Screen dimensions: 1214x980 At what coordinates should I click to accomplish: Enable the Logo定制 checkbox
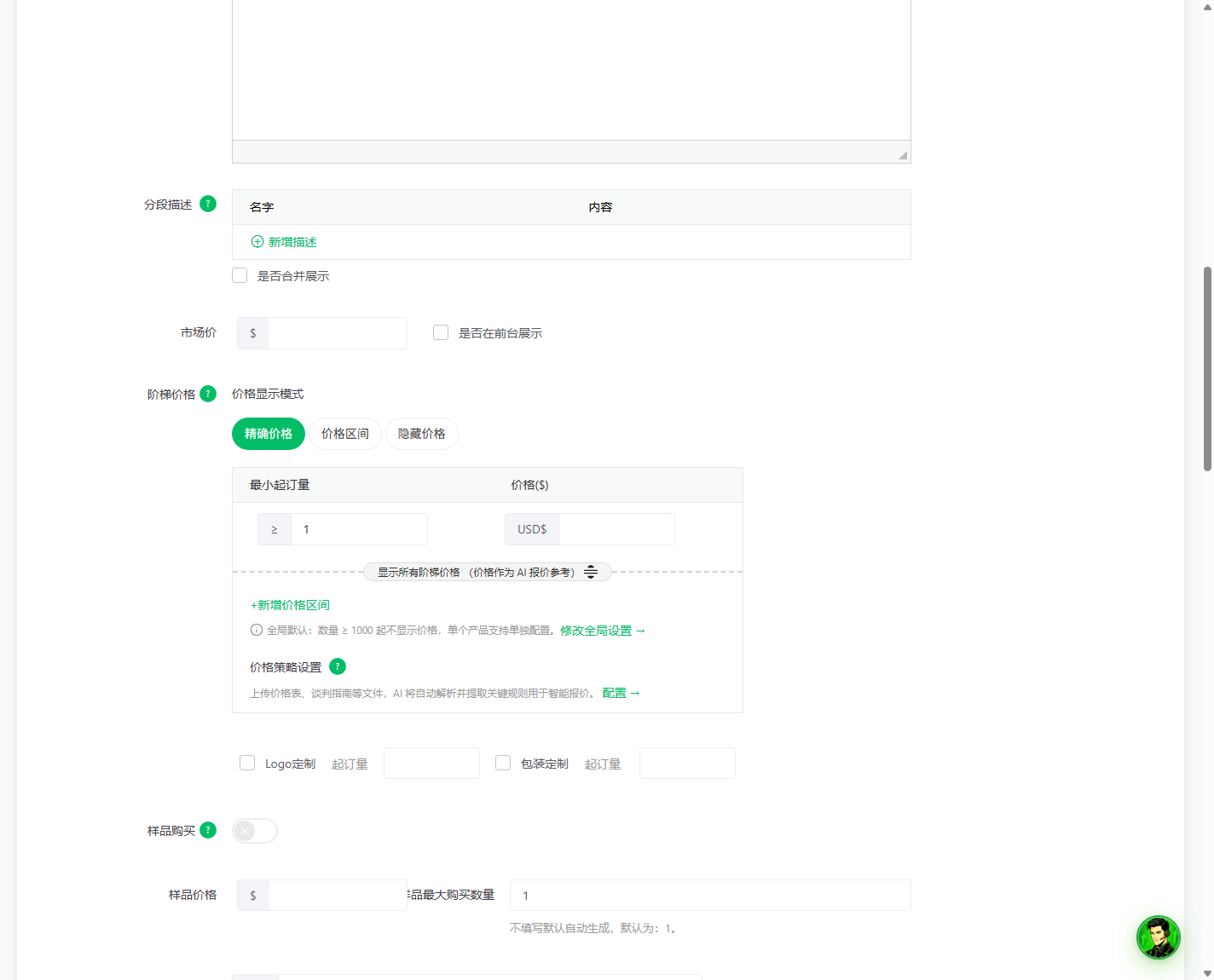pyautogui.click(x=247, y=763)
